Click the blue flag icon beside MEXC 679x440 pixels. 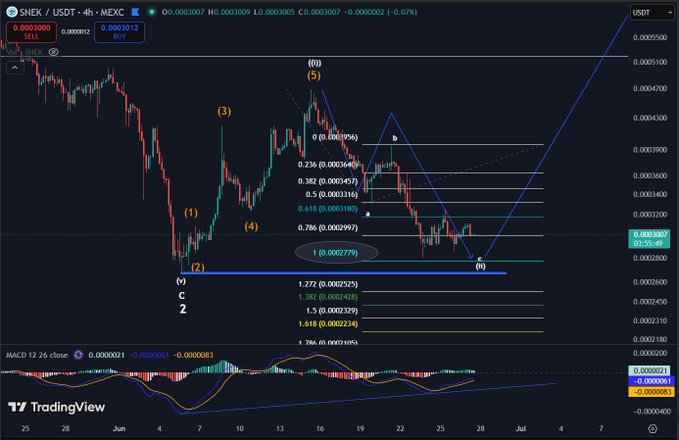136,12
